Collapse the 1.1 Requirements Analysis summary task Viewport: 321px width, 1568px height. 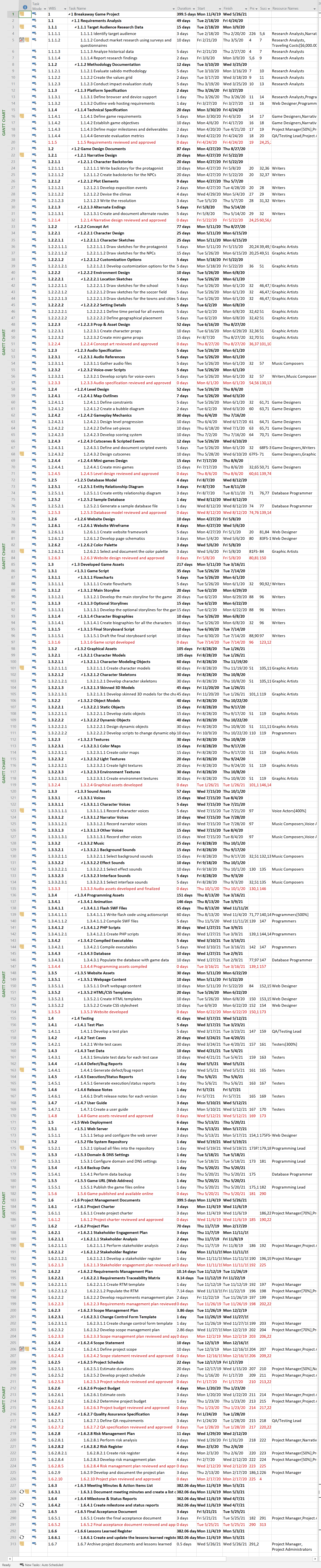(72, 21)
